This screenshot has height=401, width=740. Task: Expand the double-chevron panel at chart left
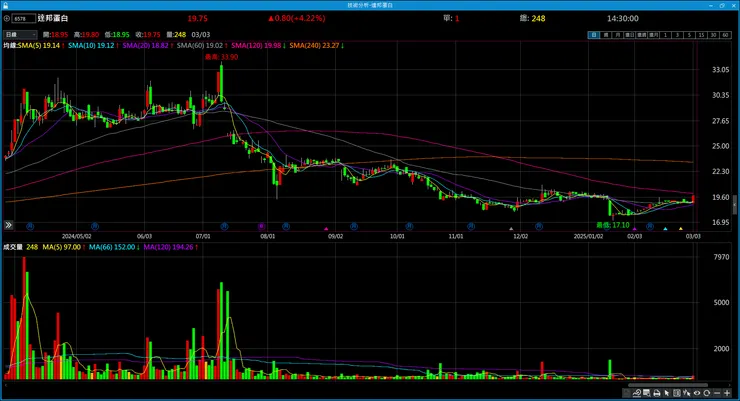click(8, 225)
